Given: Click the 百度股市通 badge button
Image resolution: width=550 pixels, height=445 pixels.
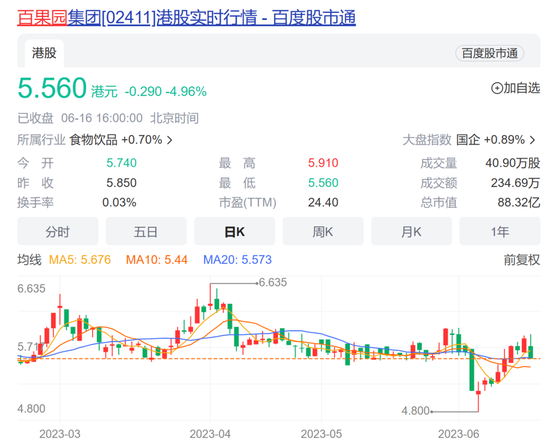Looking at the screenshot, I should pyautogui.click(x=489, y=53).
